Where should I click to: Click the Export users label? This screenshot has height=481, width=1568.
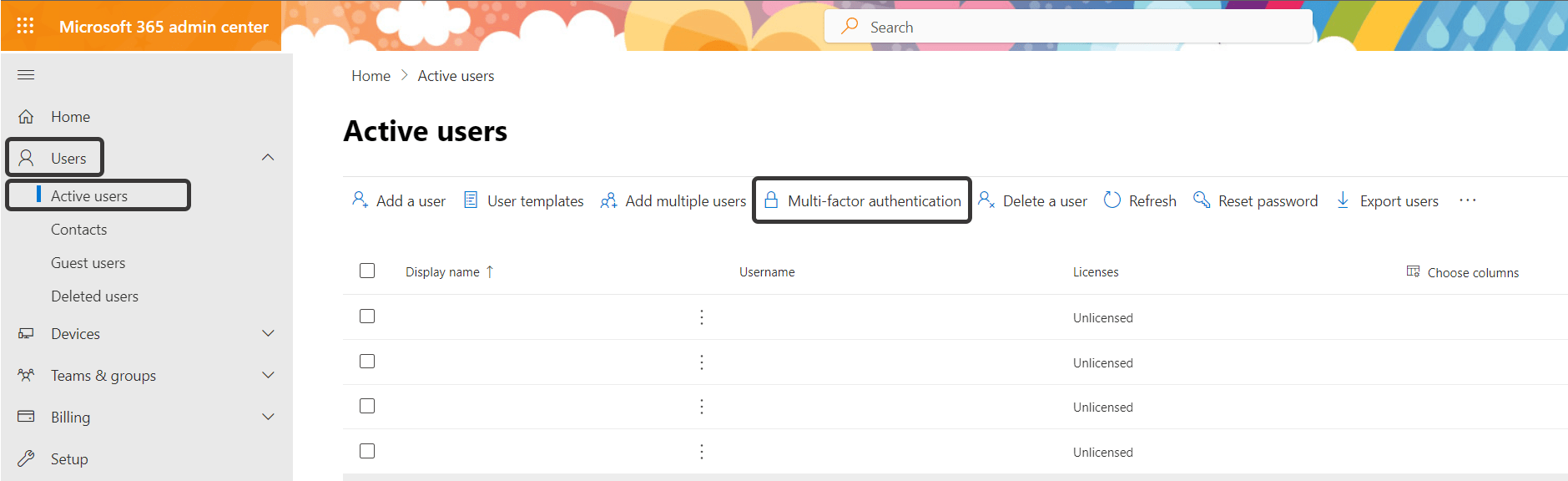(1399, 201)
